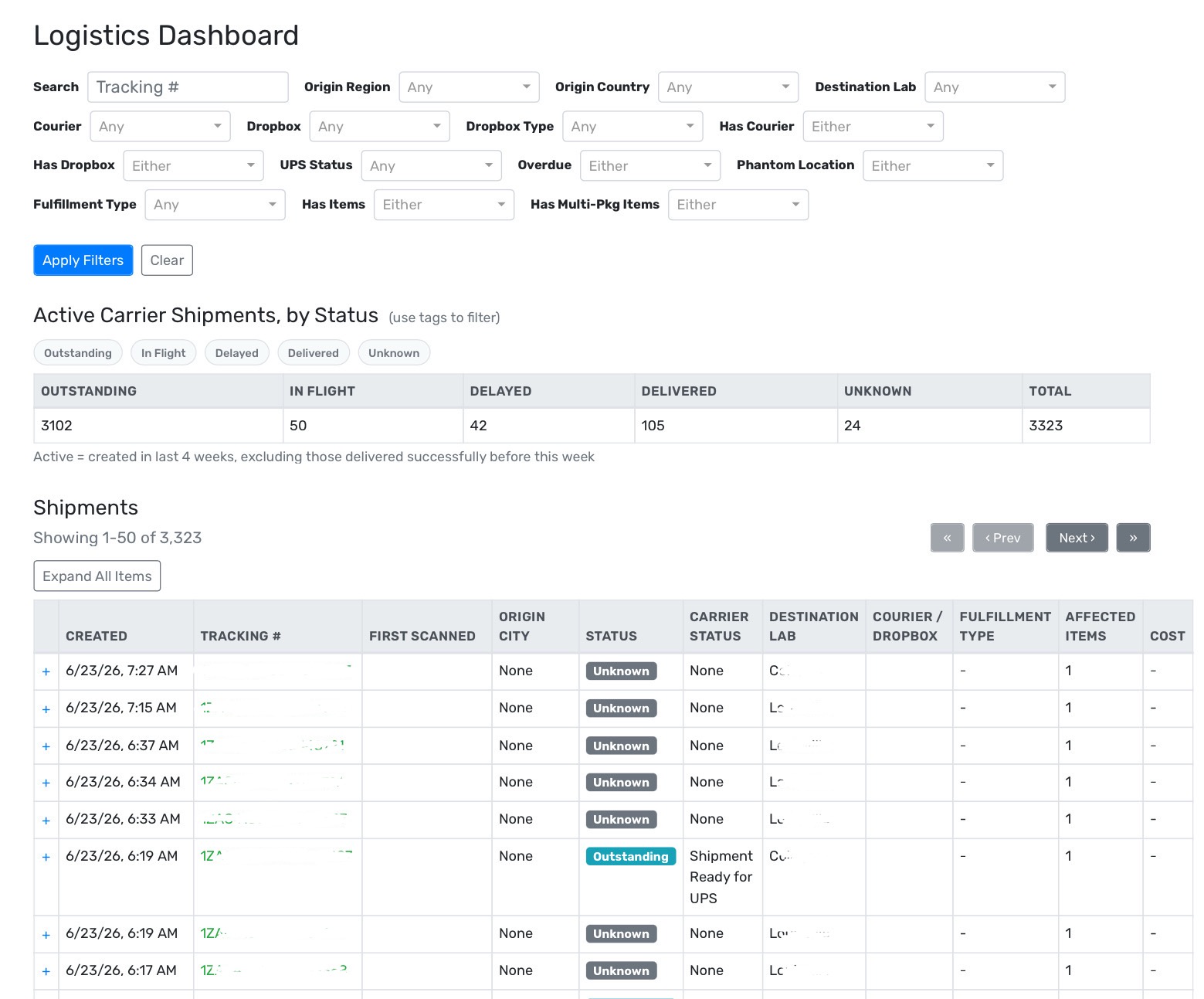Click the In Flight count 50
This screenshot has width=1204, height=999.
click(298, 426)
